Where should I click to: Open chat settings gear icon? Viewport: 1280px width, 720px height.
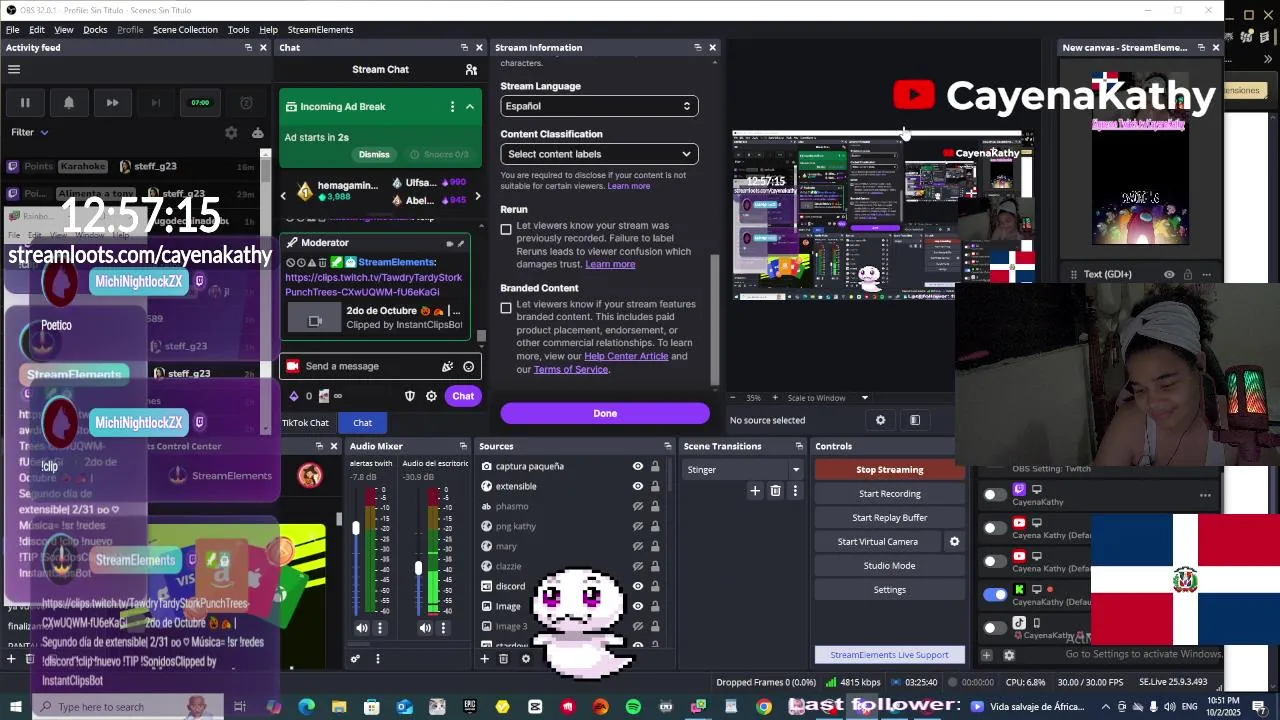[x=431, y=396]
